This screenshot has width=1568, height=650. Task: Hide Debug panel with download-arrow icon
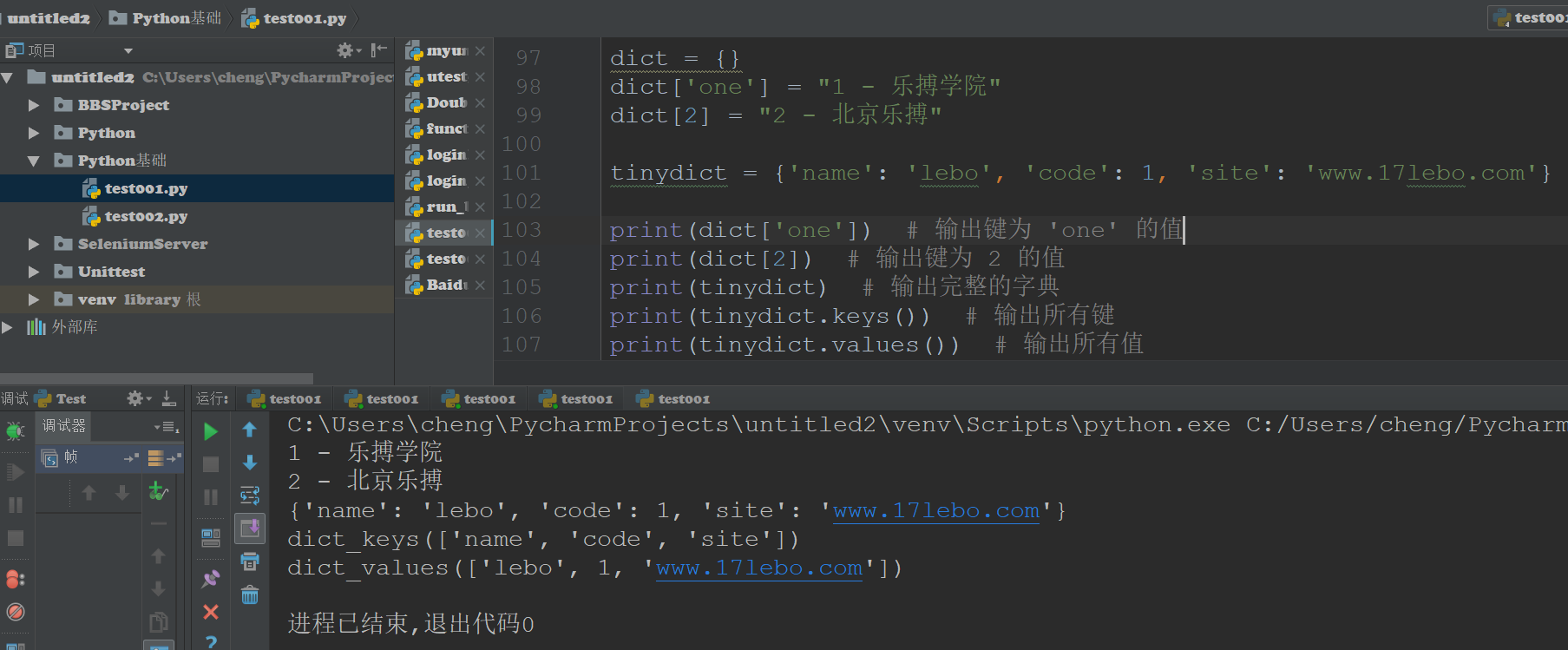click(x=169, y=398)
